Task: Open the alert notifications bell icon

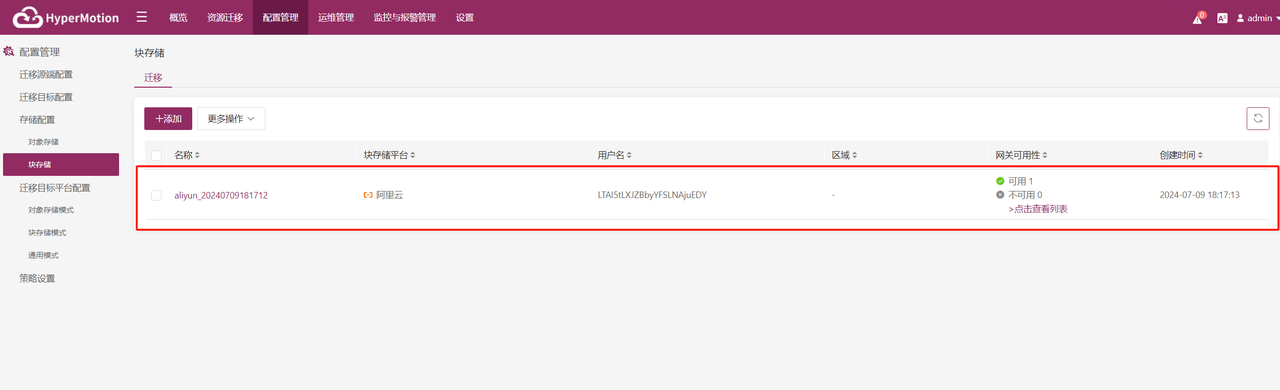Action: 1198,18
